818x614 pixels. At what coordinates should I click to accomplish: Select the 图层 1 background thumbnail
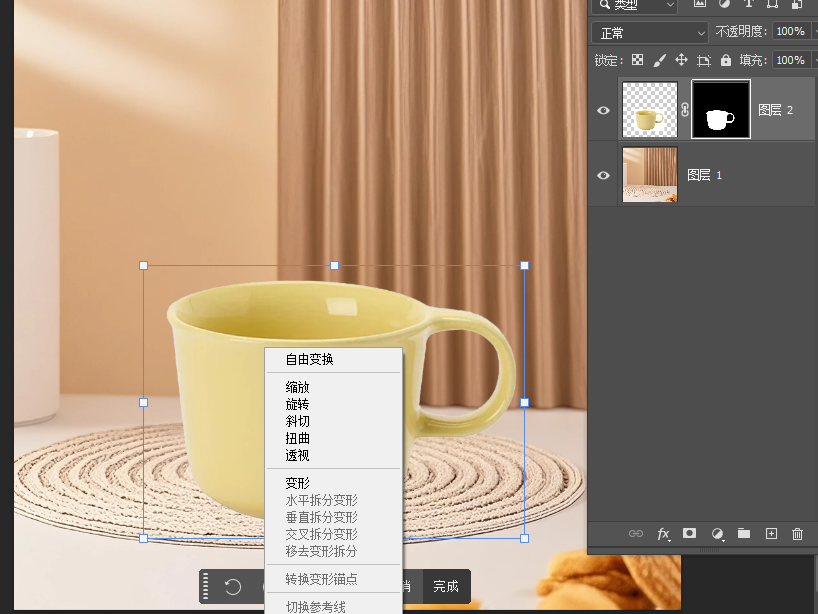(650, 175)
